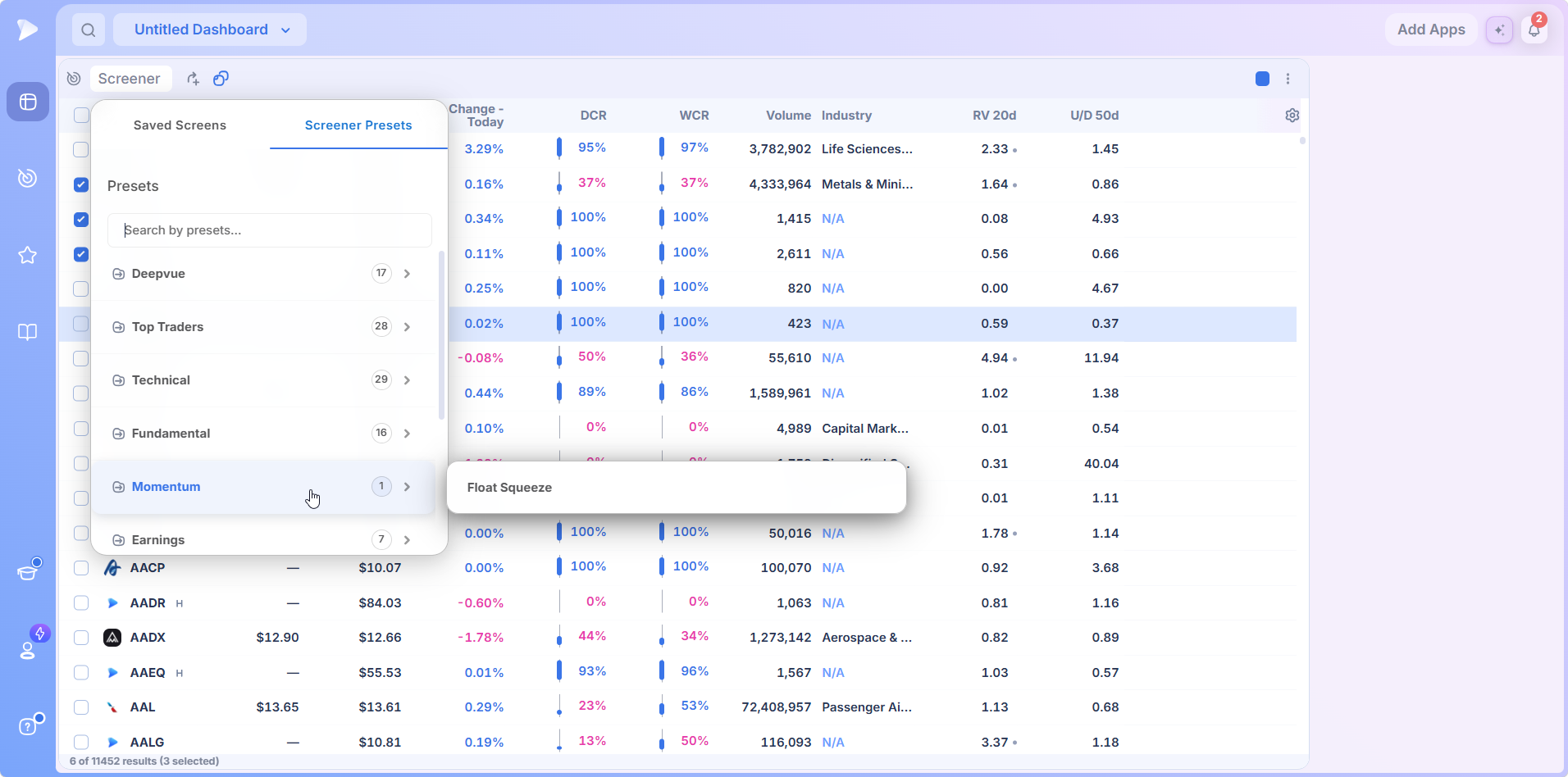The image size is (1568, 777).
Task: Sort by the Industry column header
Action: click(846, 116)
